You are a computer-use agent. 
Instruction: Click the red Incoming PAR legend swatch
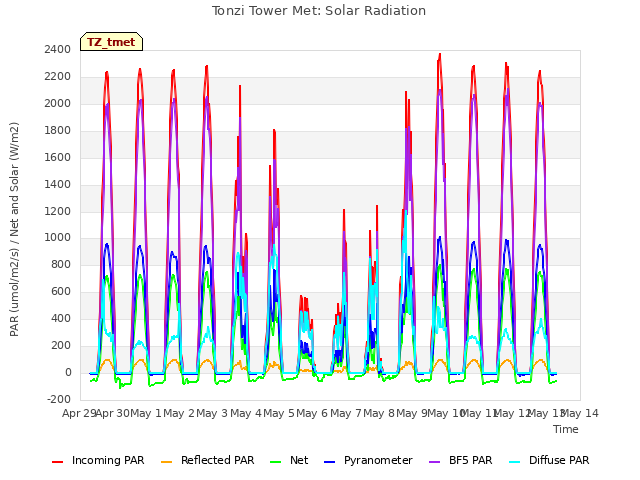click(58, 462)
